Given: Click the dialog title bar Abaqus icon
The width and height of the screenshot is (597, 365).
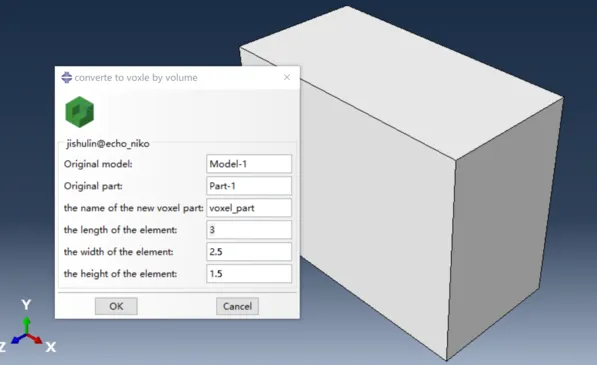Looking at the screenshot, I should click(67, 78).
